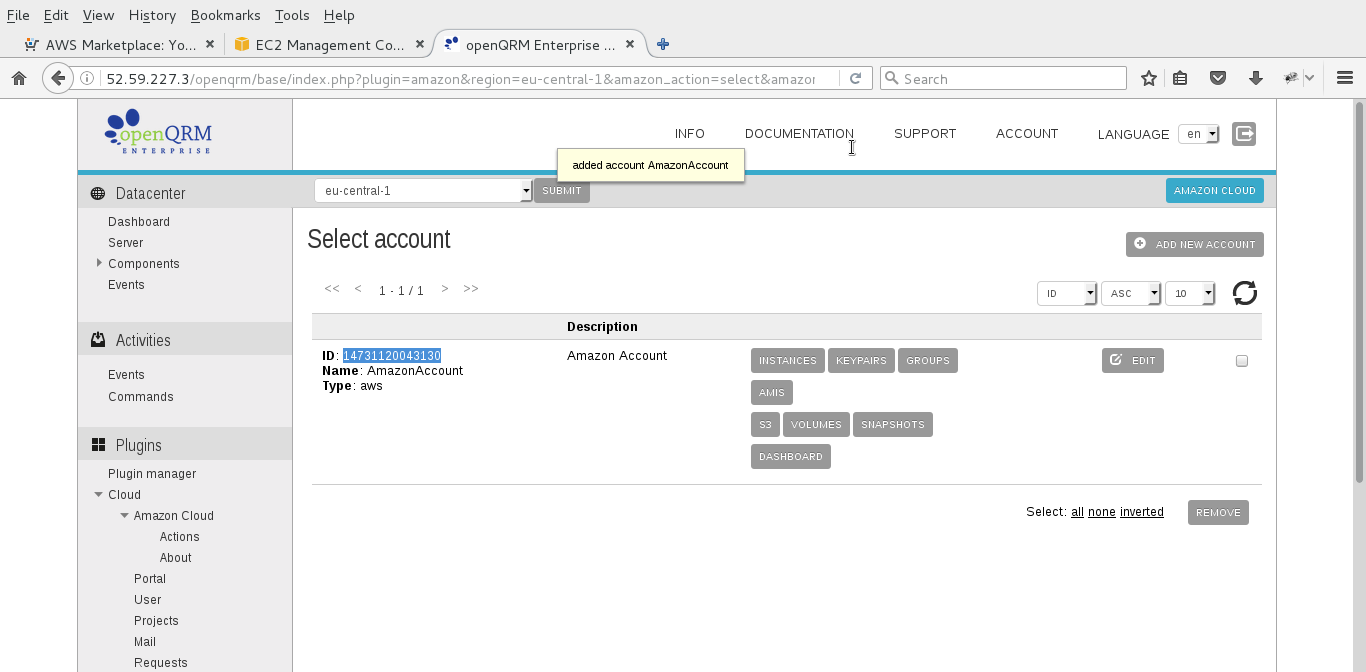Show site information icon in address bar
The height and width of the screenshot is (672, 1366).
(87, 78)
